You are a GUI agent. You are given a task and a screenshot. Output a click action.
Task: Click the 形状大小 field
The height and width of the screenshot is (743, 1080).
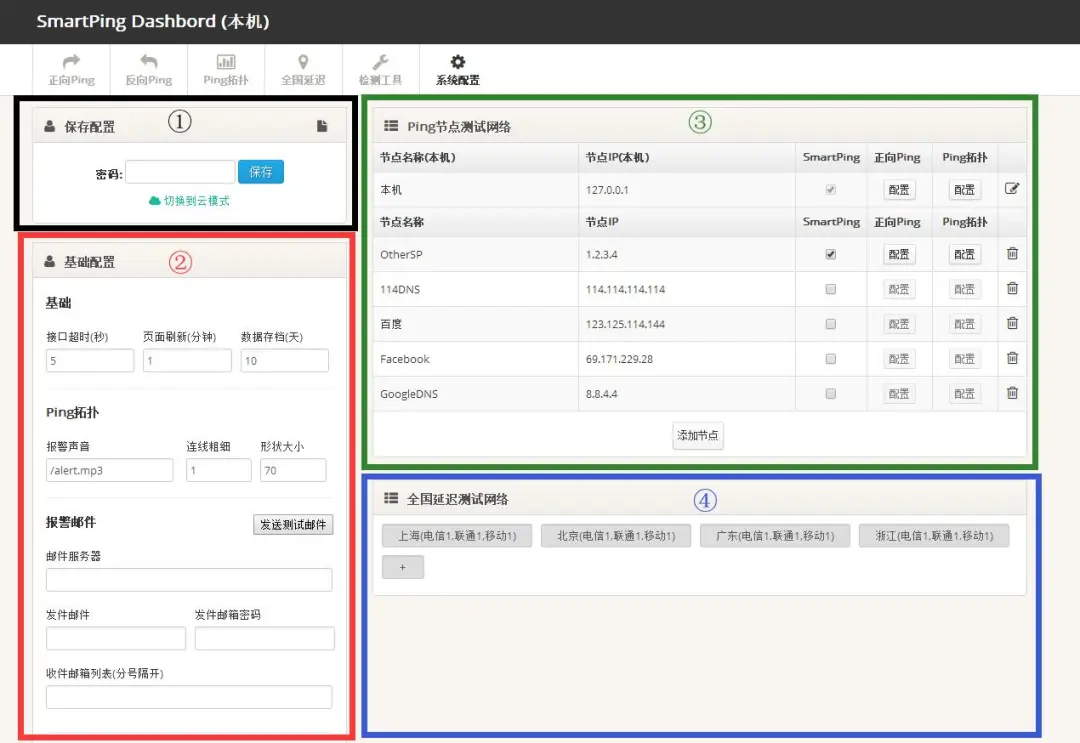[293, 470]
